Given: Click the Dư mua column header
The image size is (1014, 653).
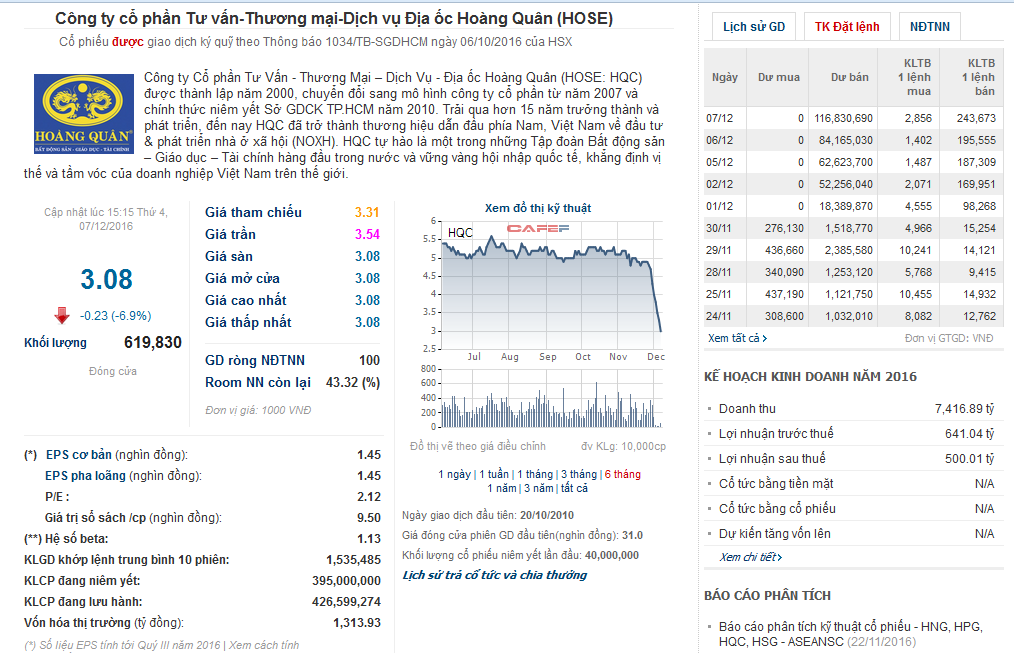Looking at the screenshot, I should click(x=779, y=77).
